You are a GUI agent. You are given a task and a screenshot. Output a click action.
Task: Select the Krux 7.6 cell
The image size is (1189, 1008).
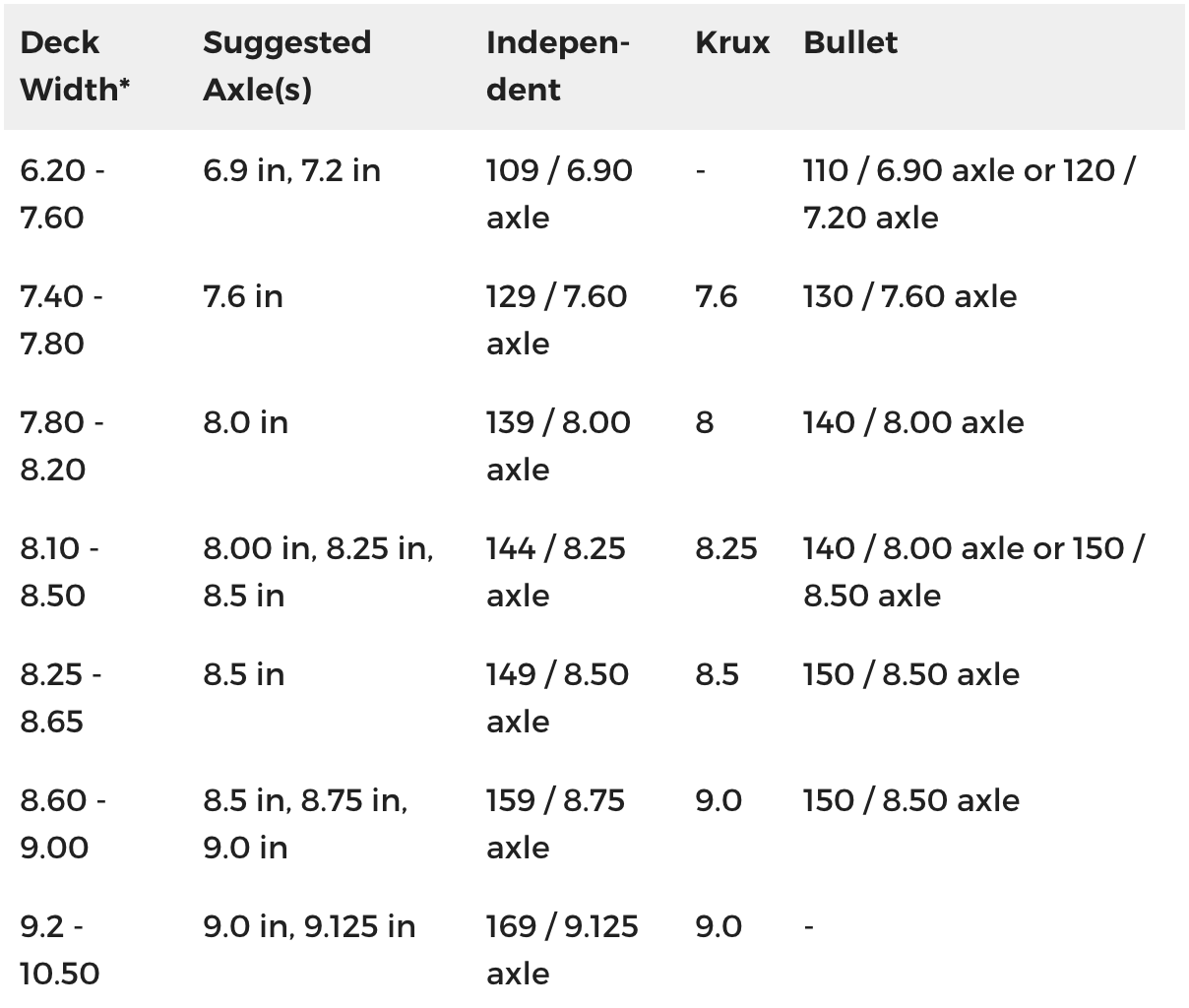click(x=716, y=296)
